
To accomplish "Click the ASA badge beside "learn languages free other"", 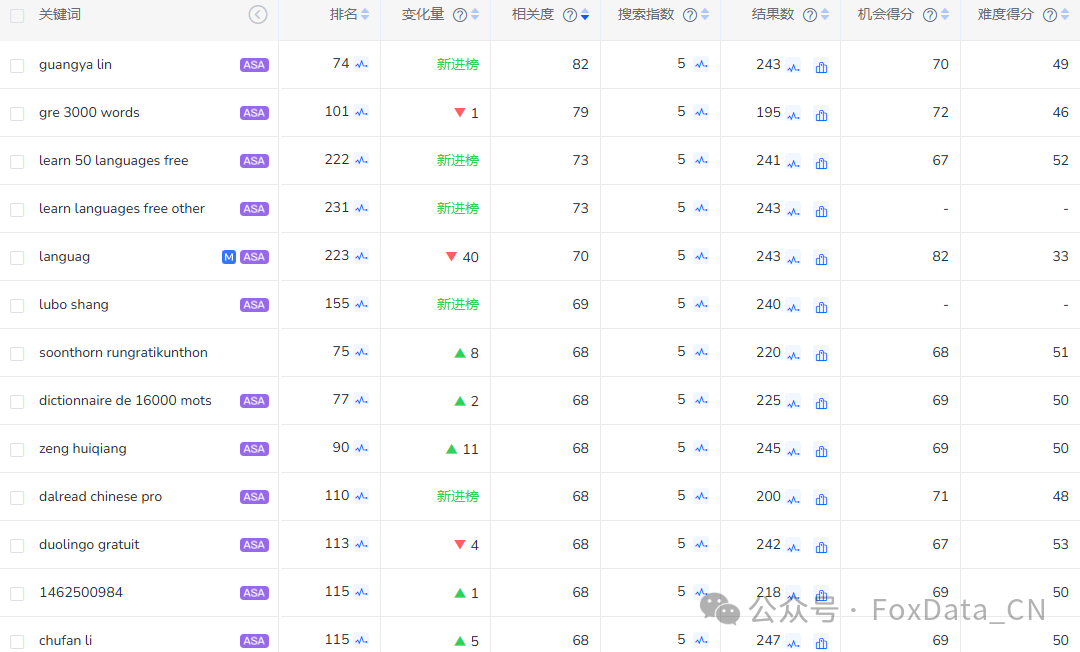I will [254, 208].
